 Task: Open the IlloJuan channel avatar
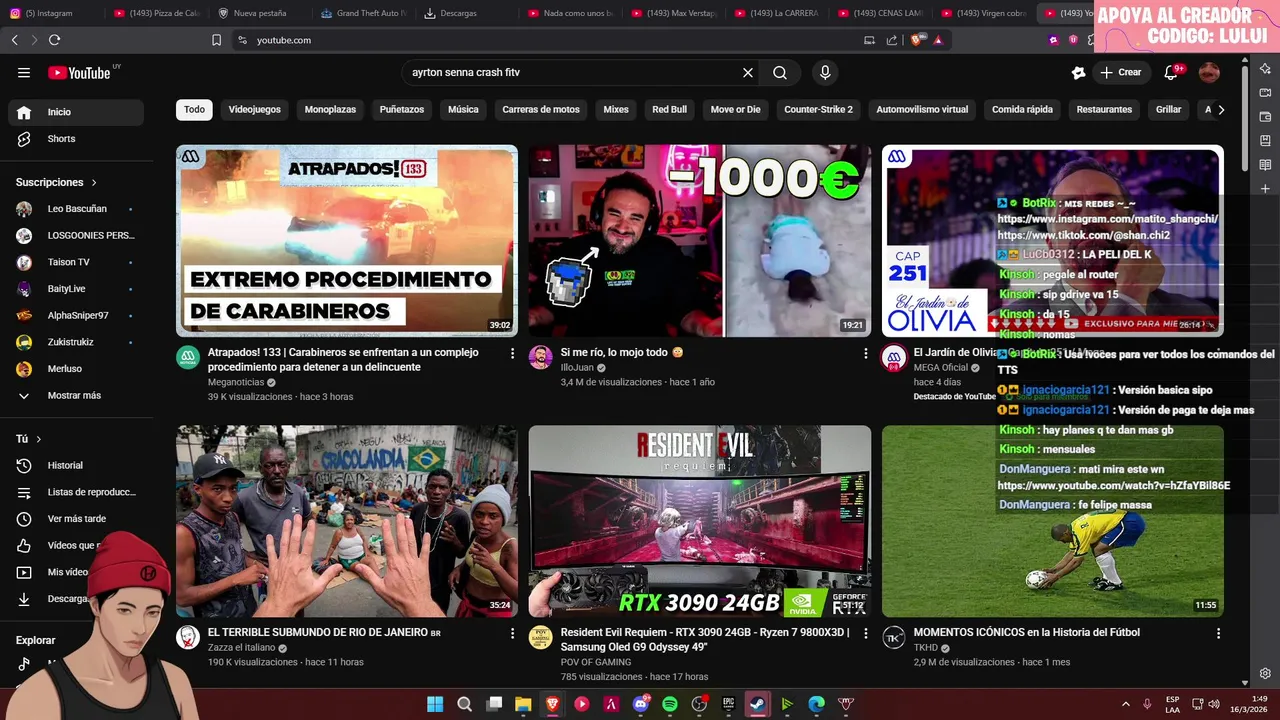541,357
